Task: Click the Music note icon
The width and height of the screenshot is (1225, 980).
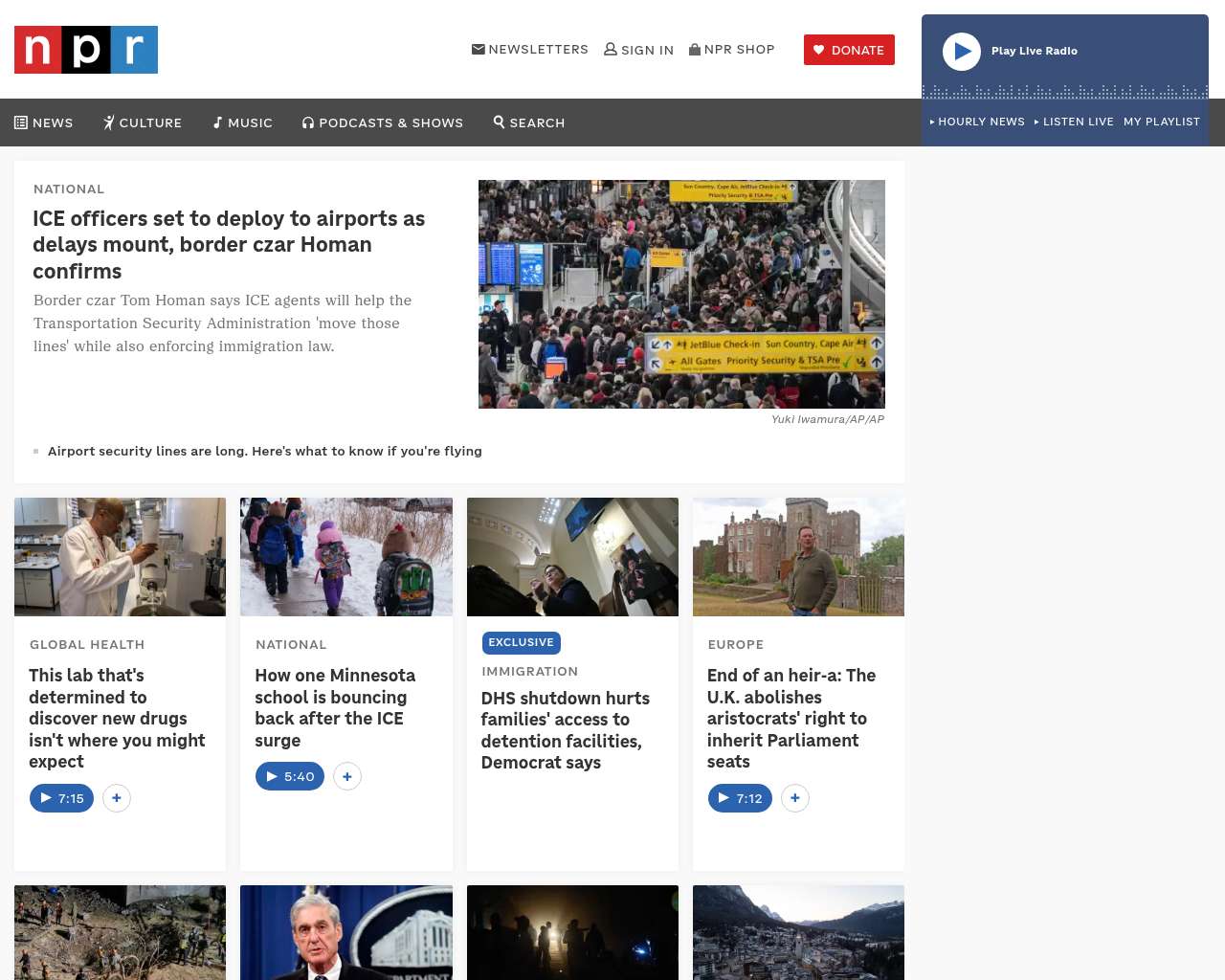Action: pos(217,122)
